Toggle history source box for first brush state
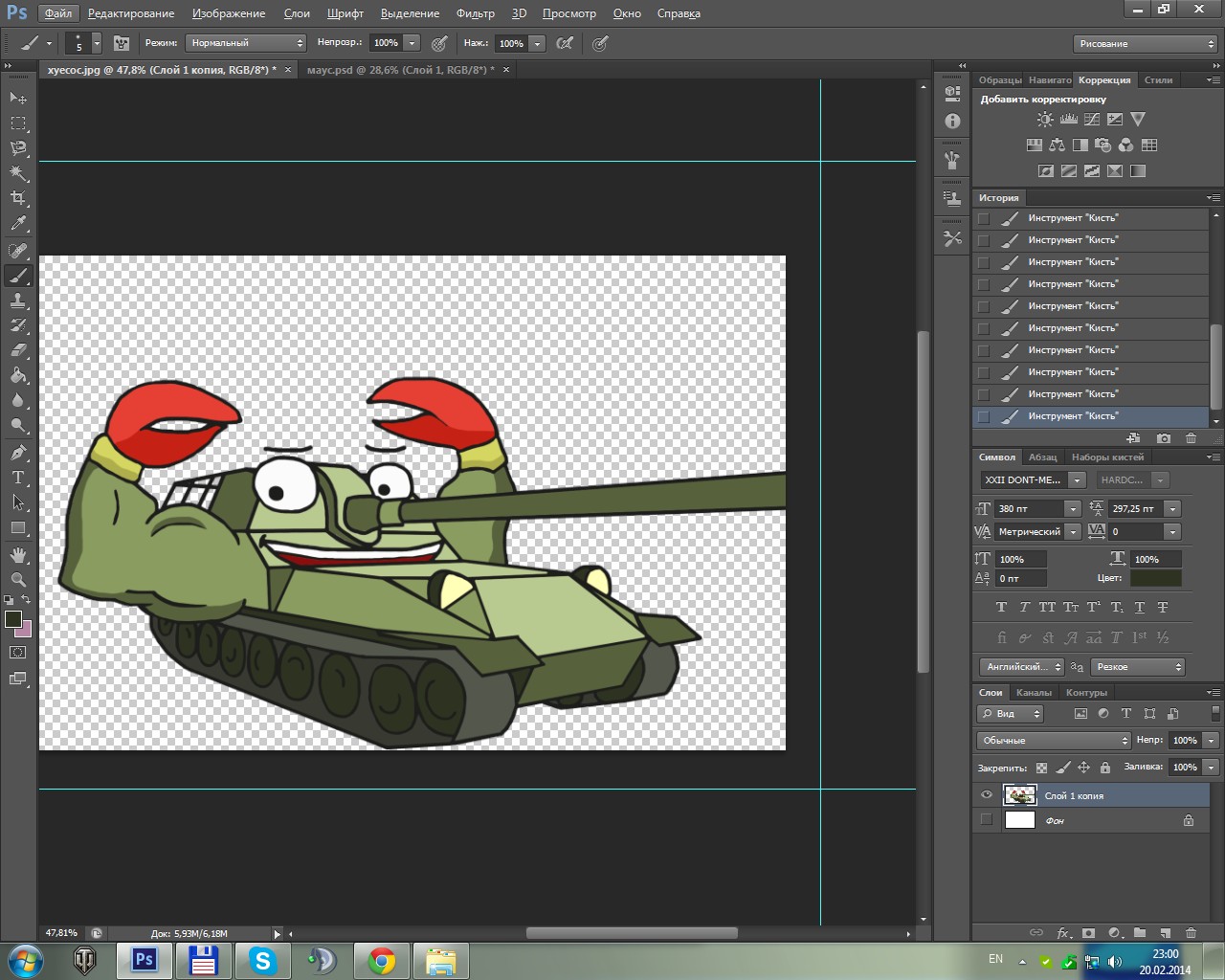 [984, 218]
